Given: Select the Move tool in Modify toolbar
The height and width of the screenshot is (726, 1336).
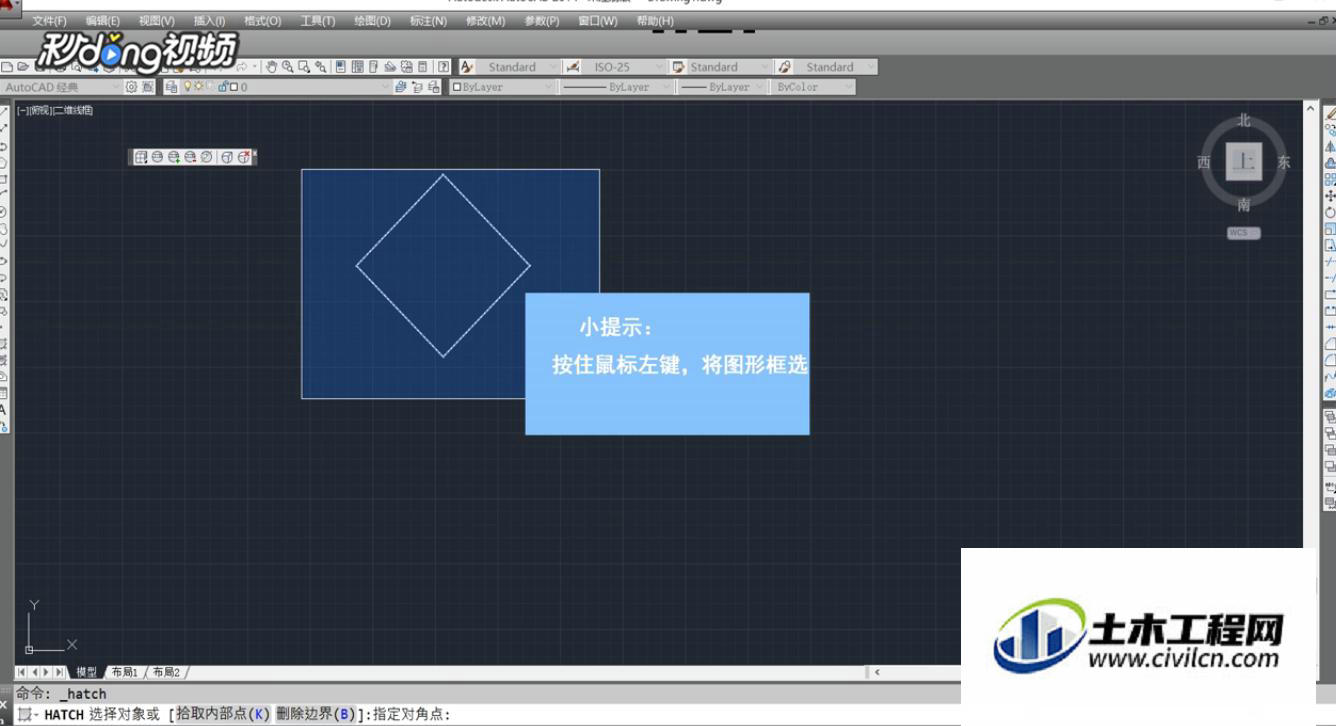Looking at the screenshot, I should tap(1330, 196).
